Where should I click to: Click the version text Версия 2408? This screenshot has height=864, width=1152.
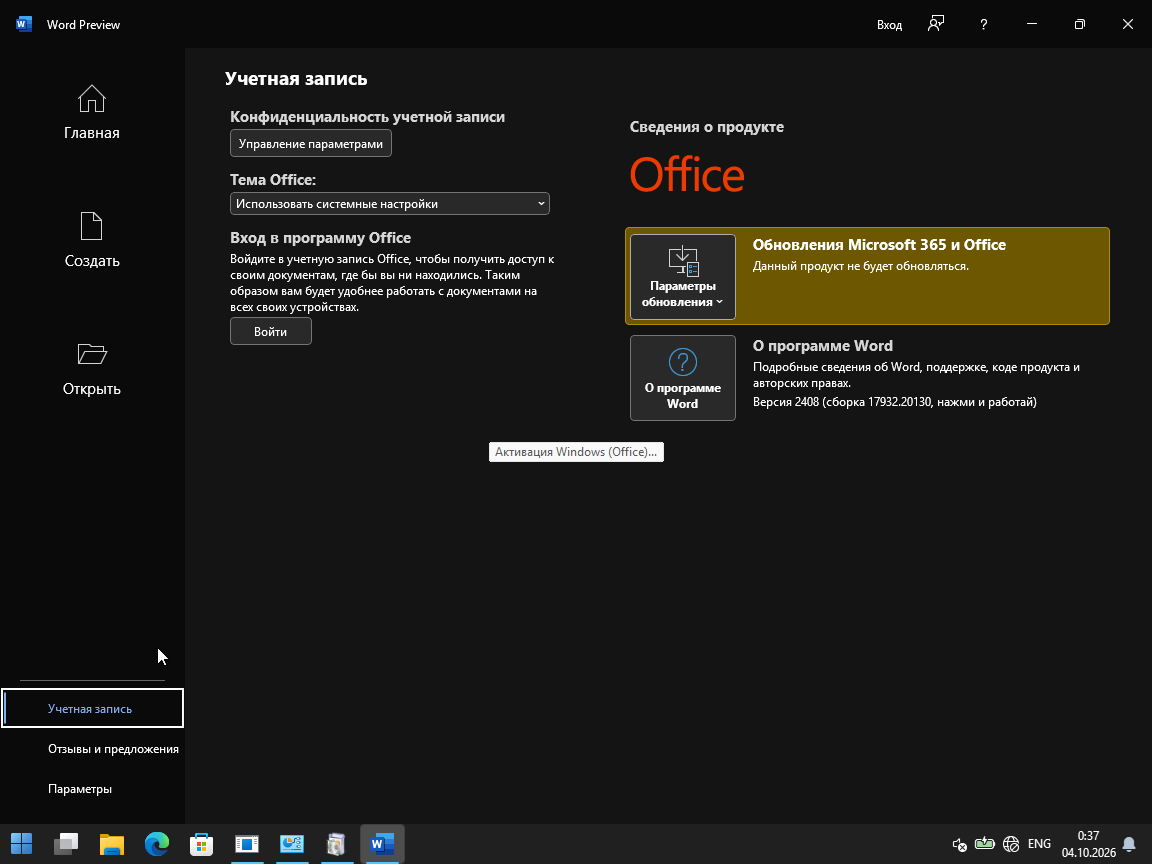pyautogui.click(x=895, y=402)
